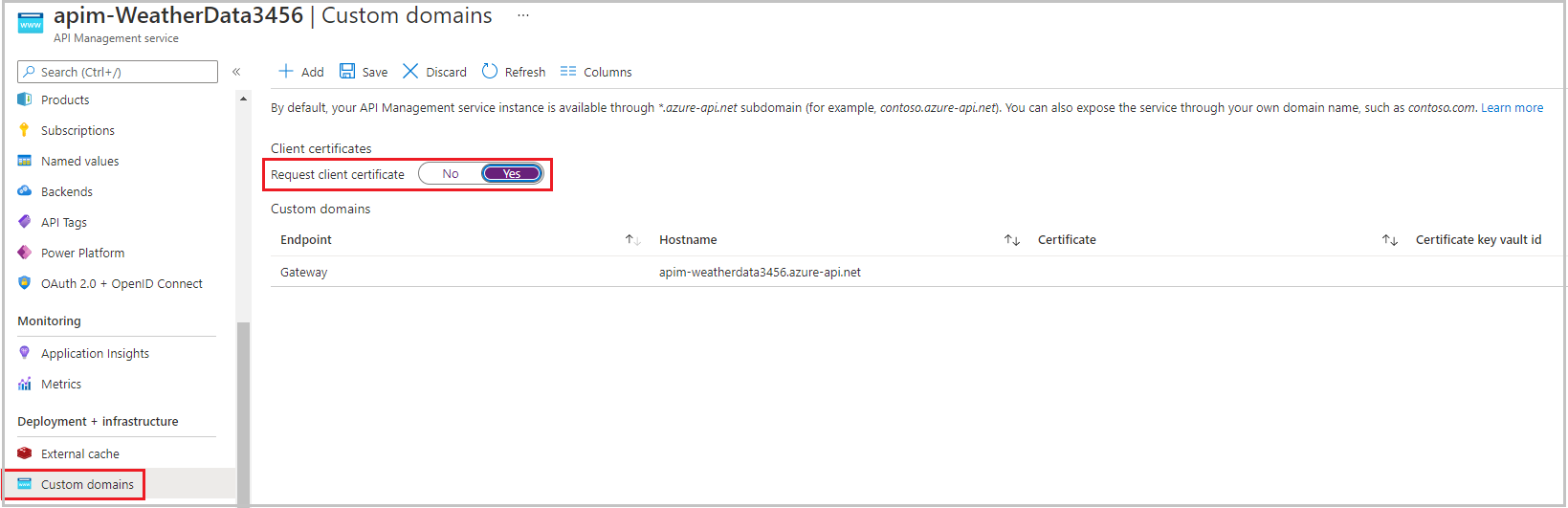The image size is (1568, 508).
Task: Click the Certificate column header
Action: pyautogui.click(x=1067, y=239)
